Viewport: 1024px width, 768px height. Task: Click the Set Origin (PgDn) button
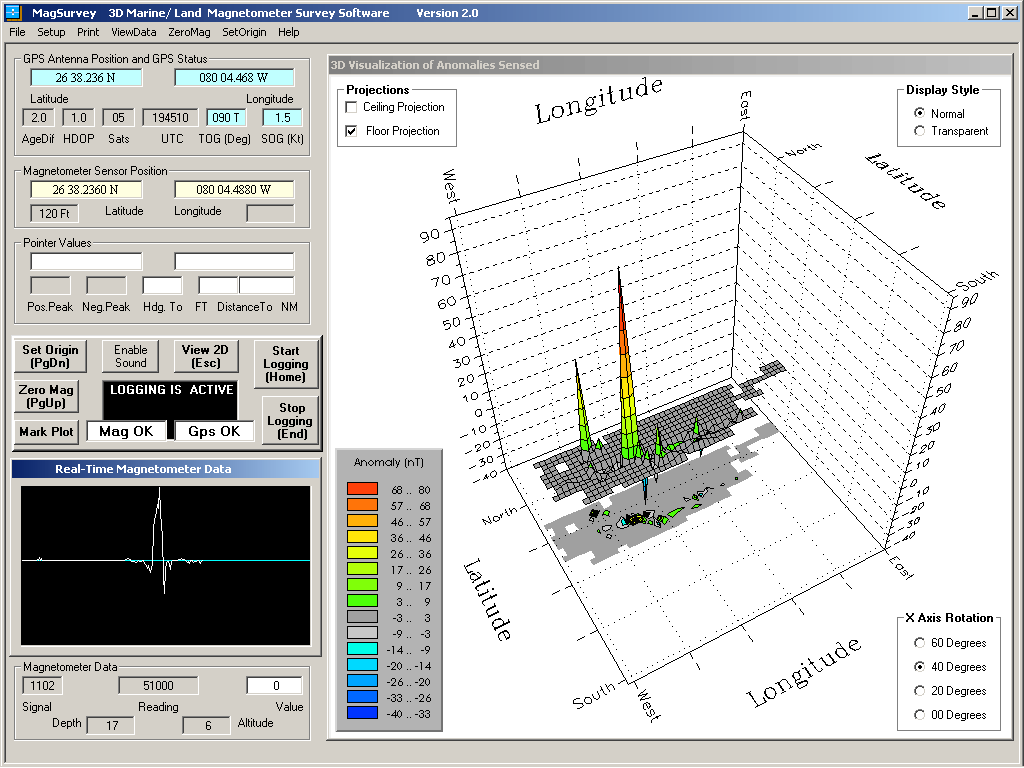pyautogui.click(x=49, y=358)
